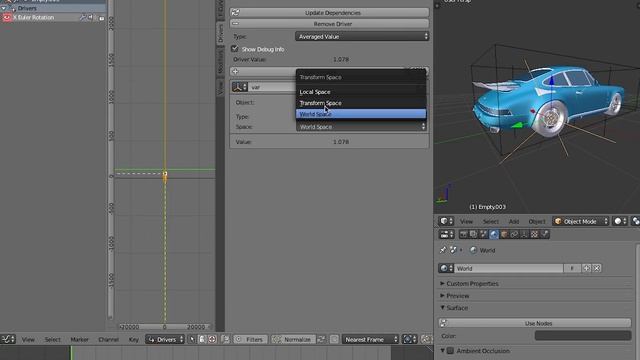Open the viewport shading selector

620,221
